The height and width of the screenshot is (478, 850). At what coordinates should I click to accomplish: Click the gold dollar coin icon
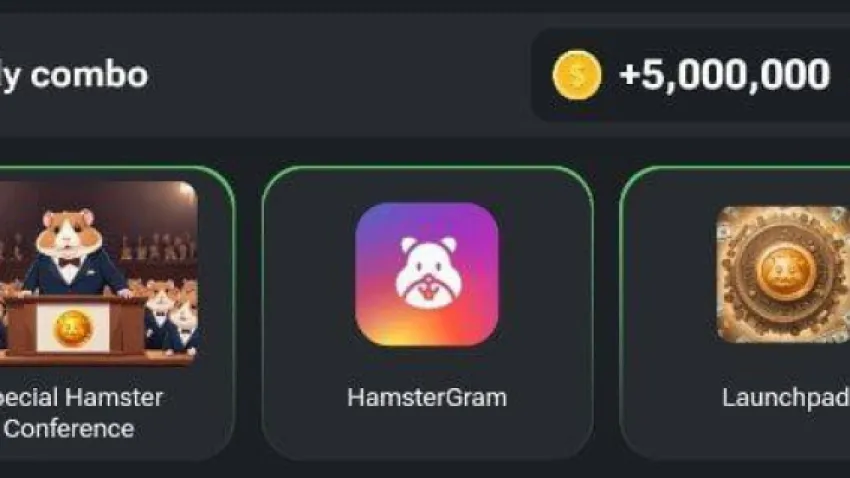(x=576, y=75)
